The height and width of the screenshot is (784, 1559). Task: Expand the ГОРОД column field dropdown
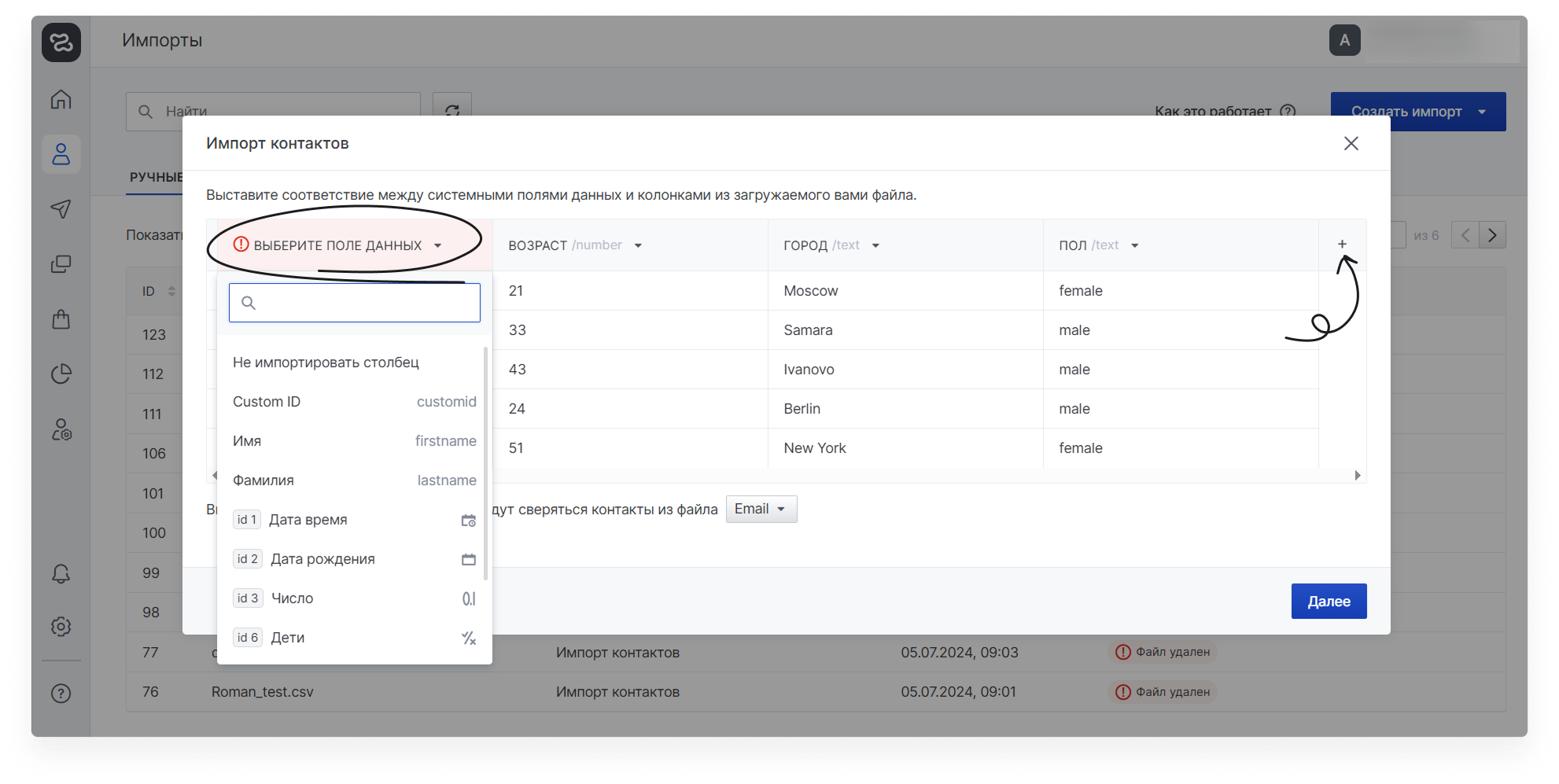(x=875, y=245)
